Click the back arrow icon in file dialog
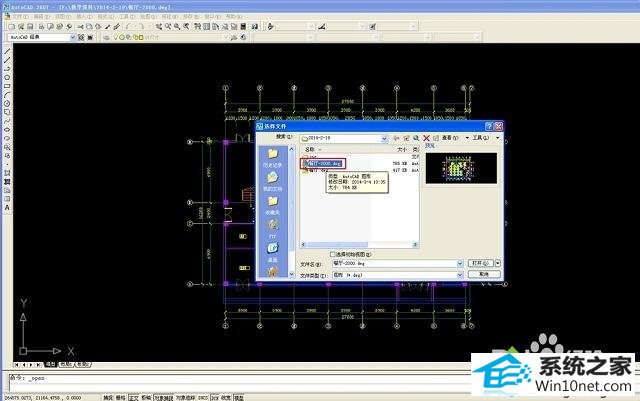The image size is (640, 401). tap(396, 138)
